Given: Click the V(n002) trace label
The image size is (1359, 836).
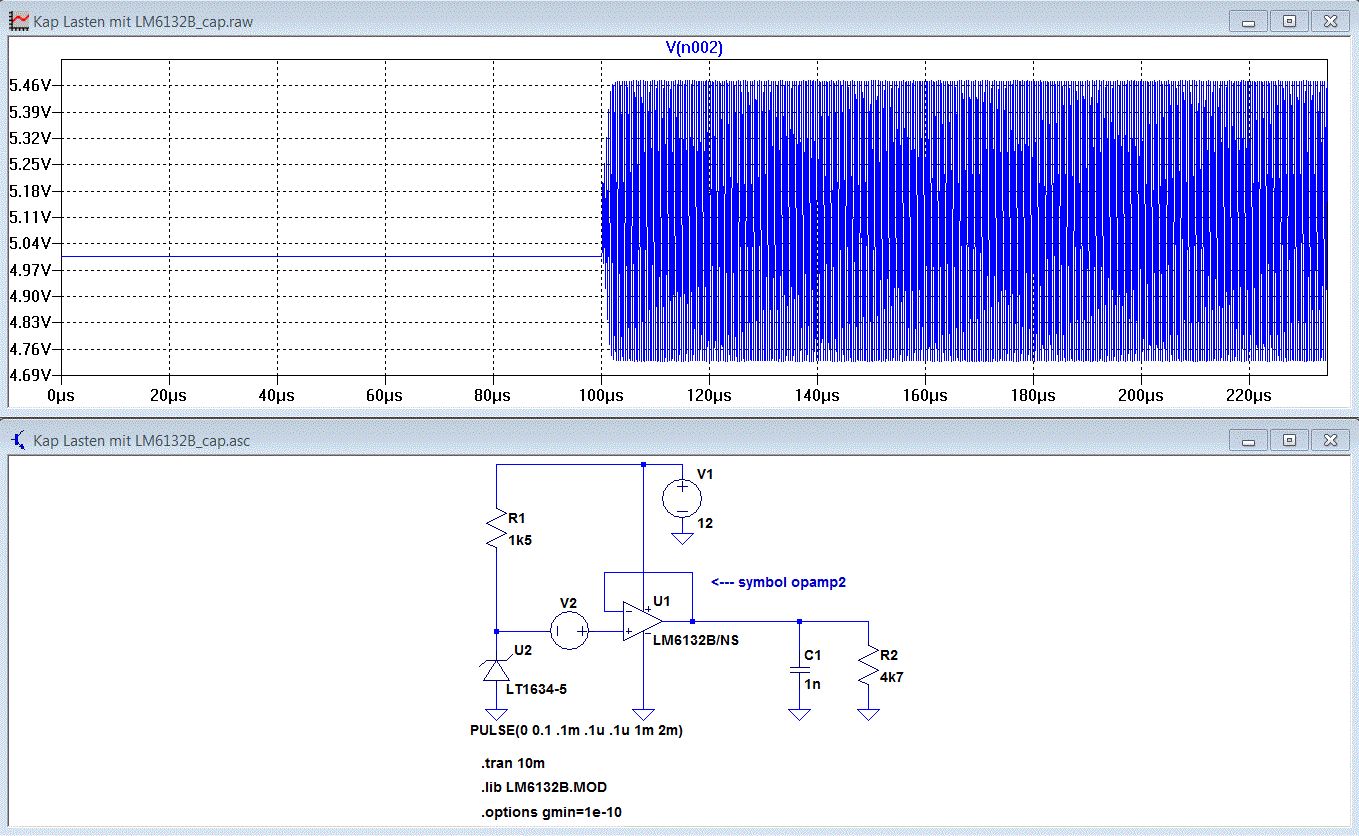Looking at the screenshot, I should coord(694,48).
